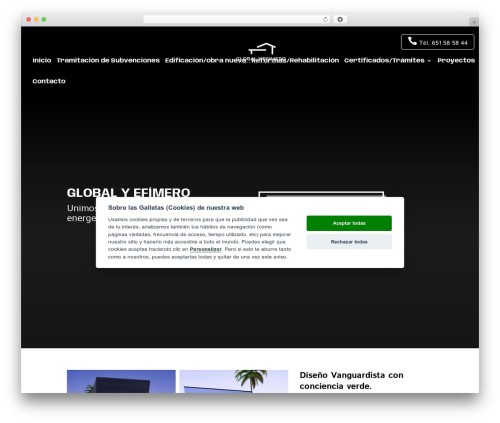Click the house logo at top center
The width and height of the screenshot is (500, 423).
coord(262,49)
